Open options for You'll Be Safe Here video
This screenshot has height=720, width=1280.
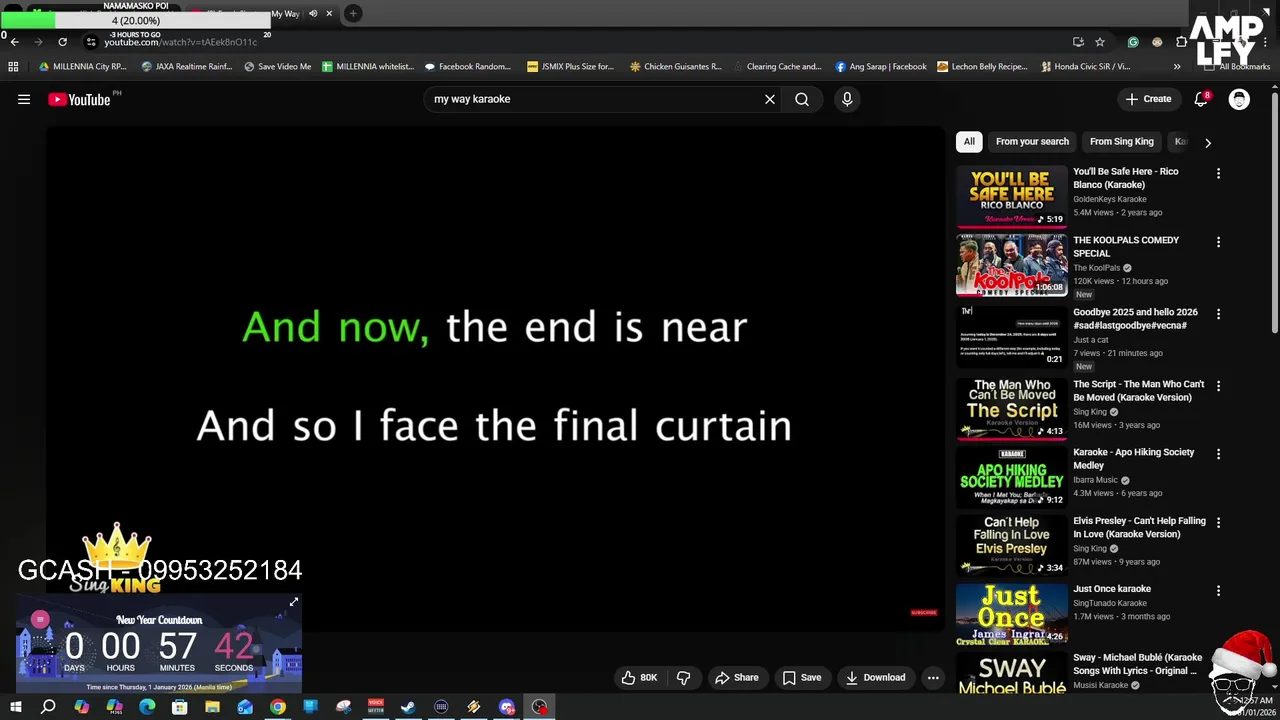click(1218, 173)
